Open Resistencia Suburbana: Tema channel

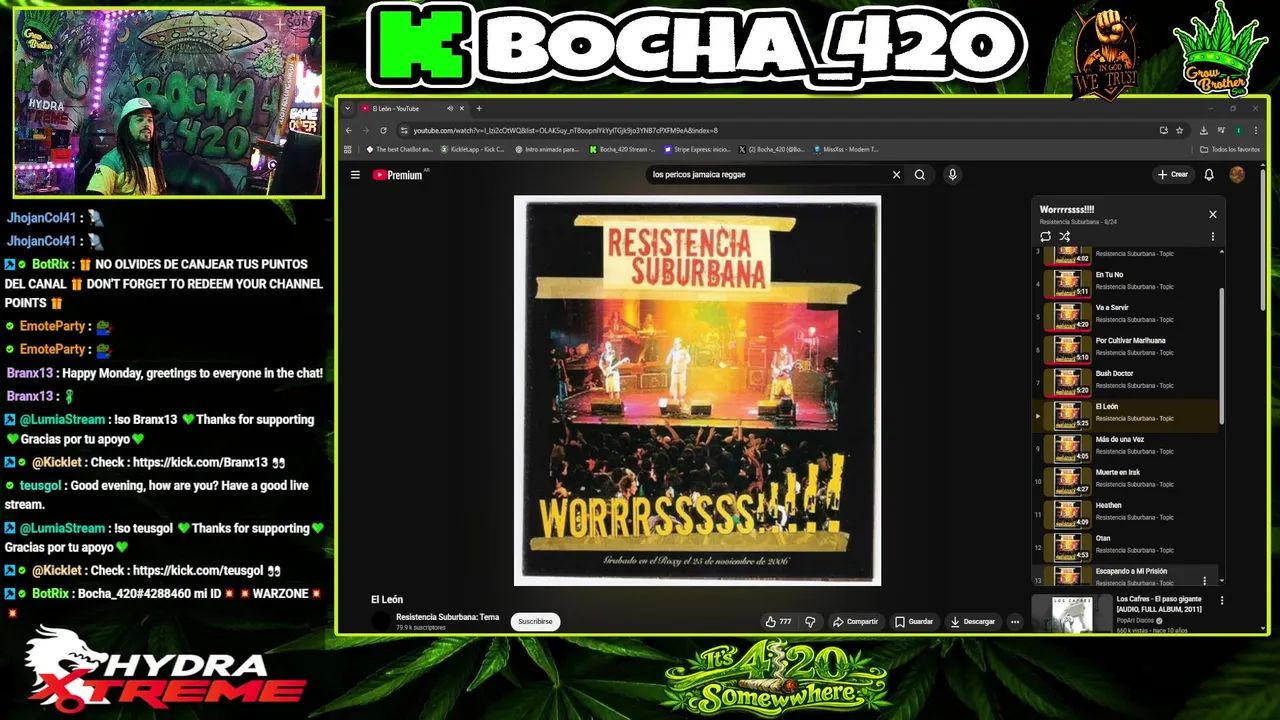tap(447, 617)
